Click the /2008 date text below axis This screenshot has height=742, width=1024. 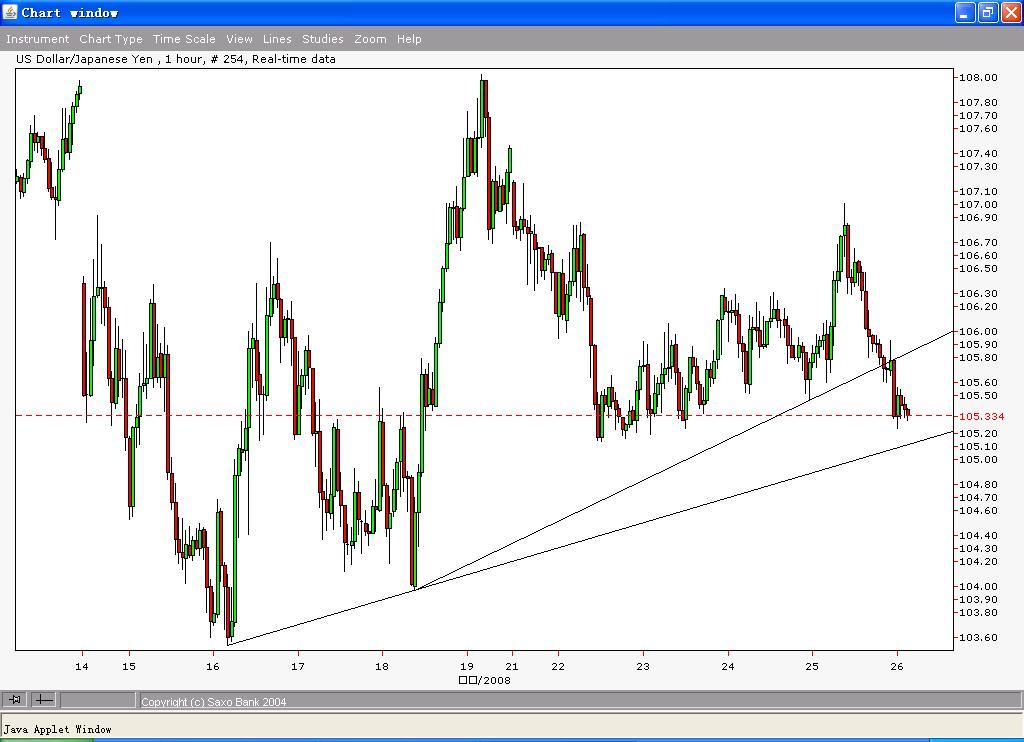(x=485, y=680)
